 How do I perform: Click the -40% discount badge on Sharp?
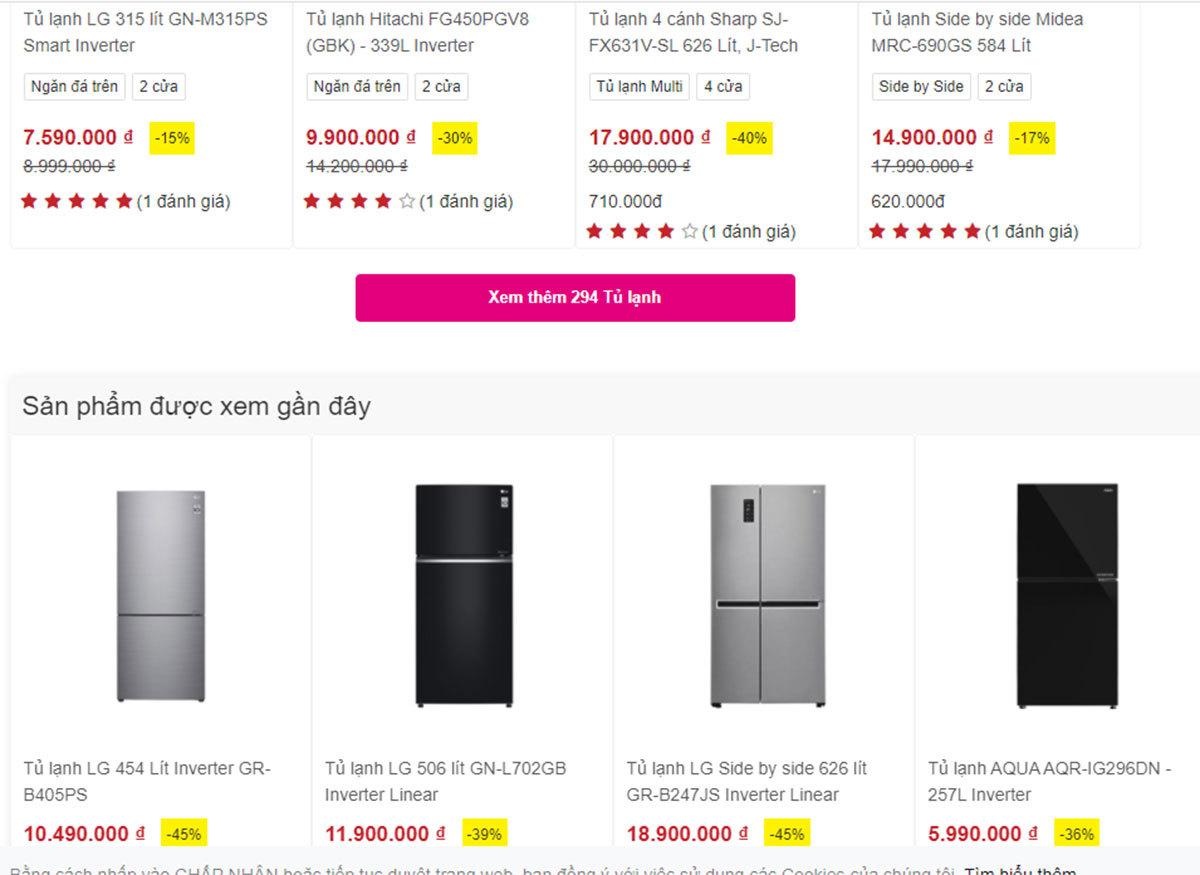click(749, 138)
